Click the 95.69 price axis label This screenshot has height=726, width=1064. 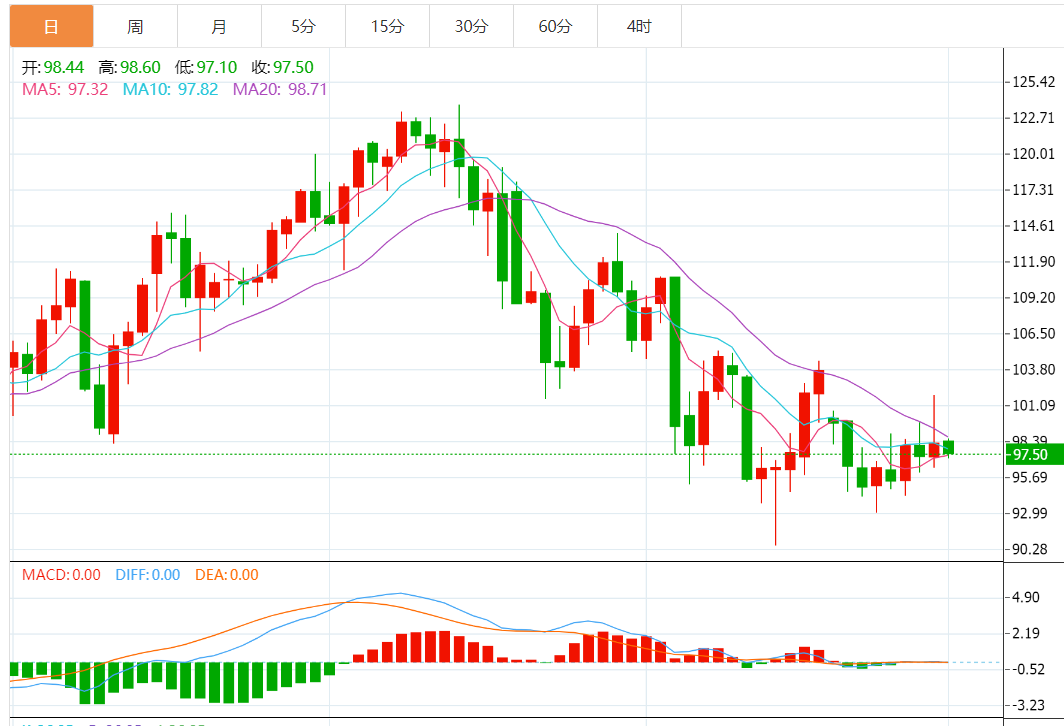point(1030,478)
